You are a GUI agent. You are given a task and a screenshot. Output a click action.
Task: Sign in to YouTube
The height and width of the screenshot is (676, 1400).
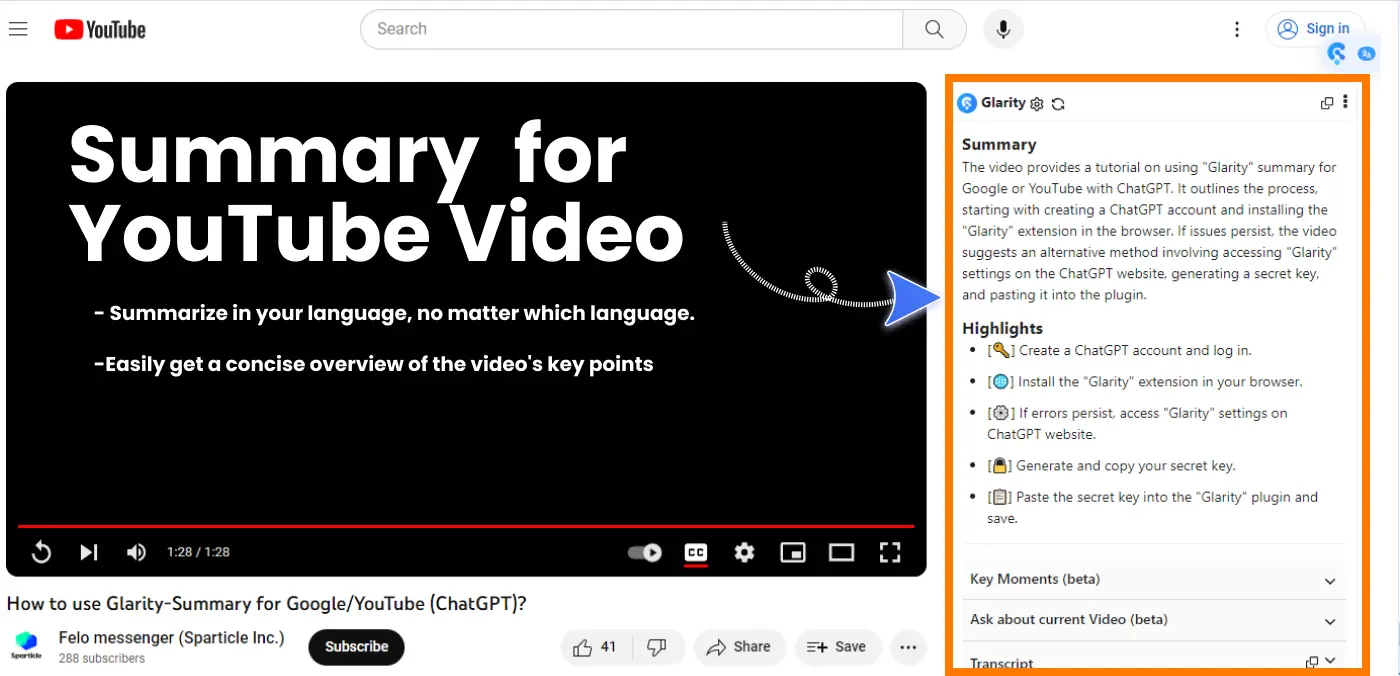(x=1316, y=28)
